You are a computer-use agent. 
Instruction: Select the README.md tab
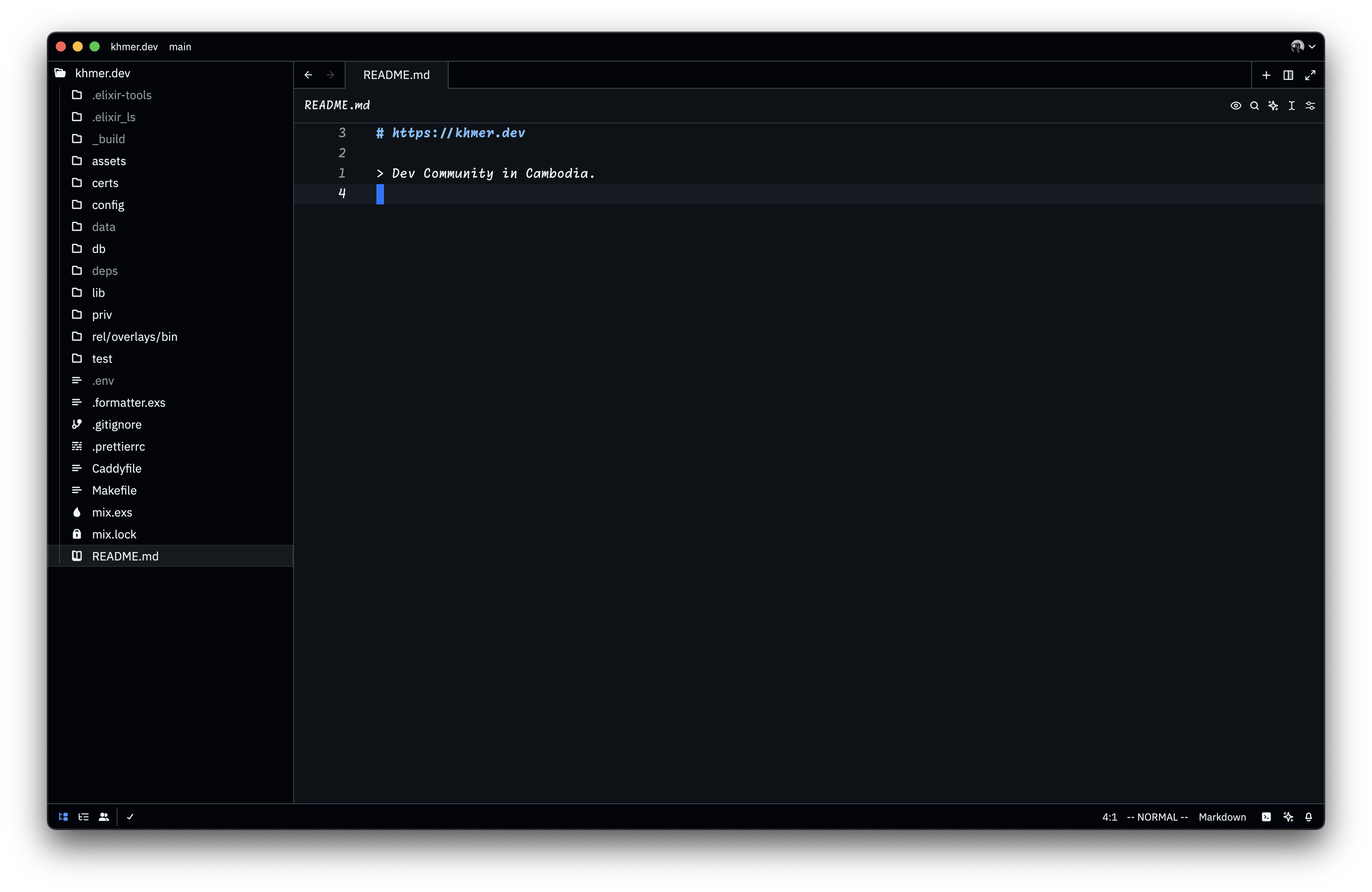(396, 75)
